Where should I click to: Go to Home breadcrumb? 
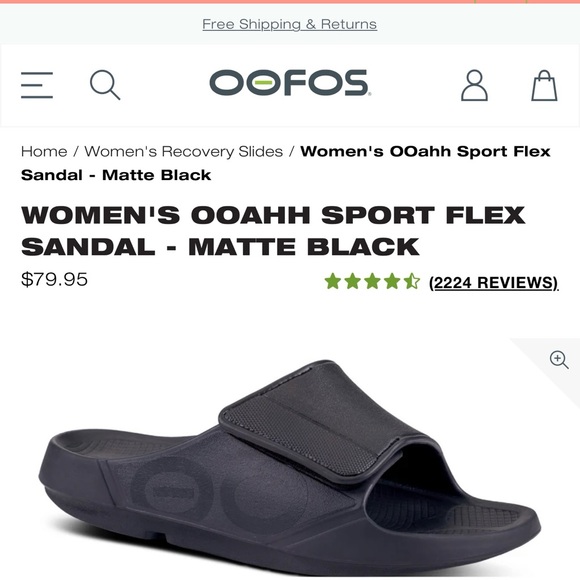click(x=44, y=152)
